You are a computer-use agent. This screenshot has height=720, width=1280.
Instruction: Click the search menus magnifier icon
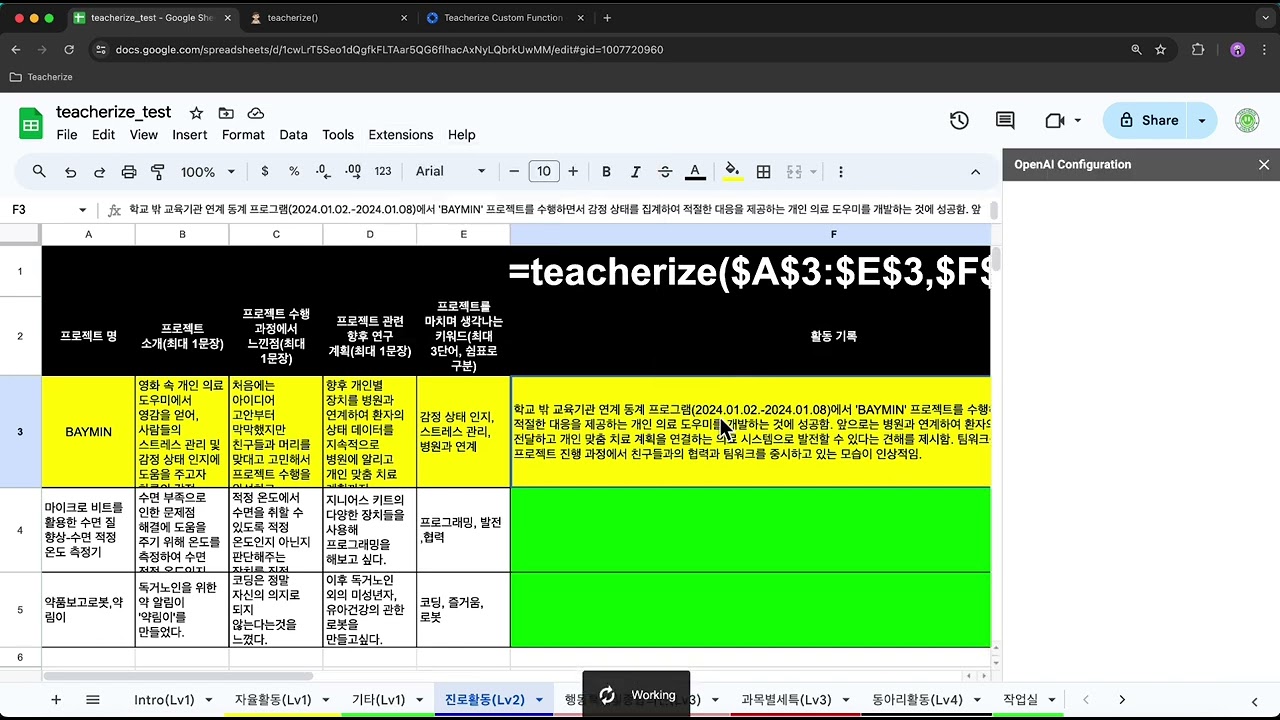coord(39,172)
